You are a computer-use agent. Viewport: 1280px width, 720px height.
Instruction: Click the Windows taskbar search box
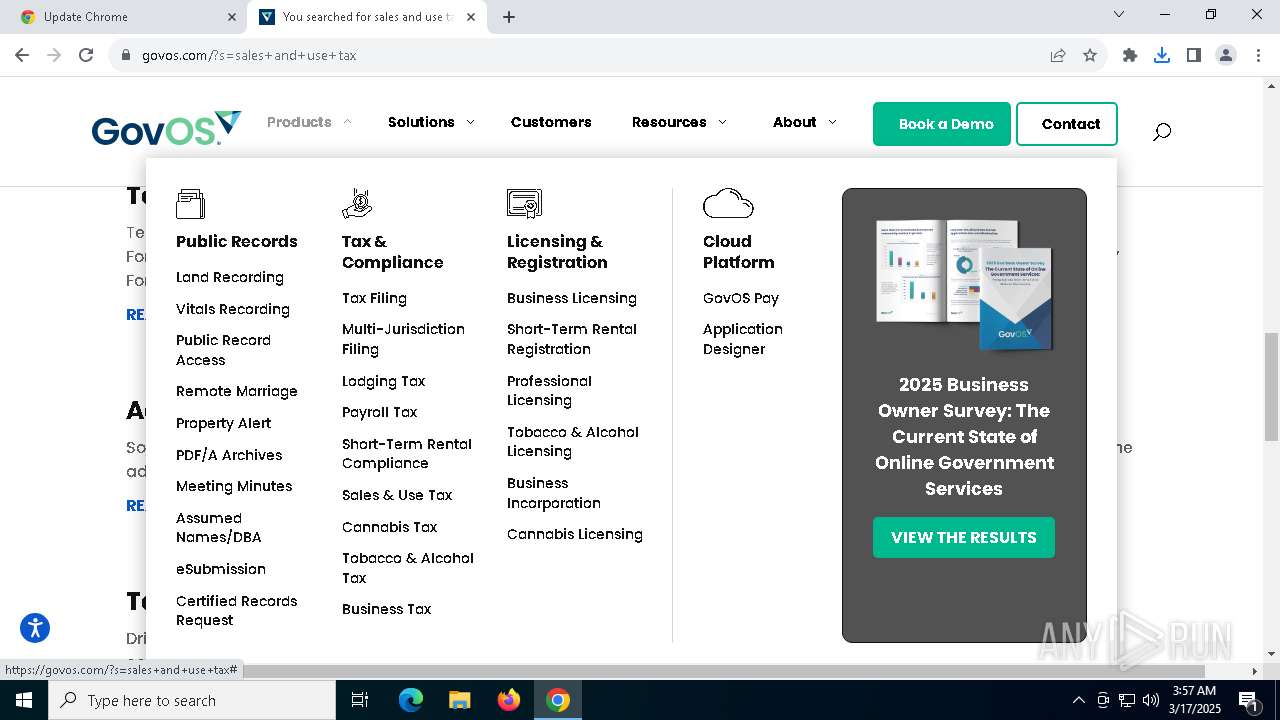[x=192, y=700]
